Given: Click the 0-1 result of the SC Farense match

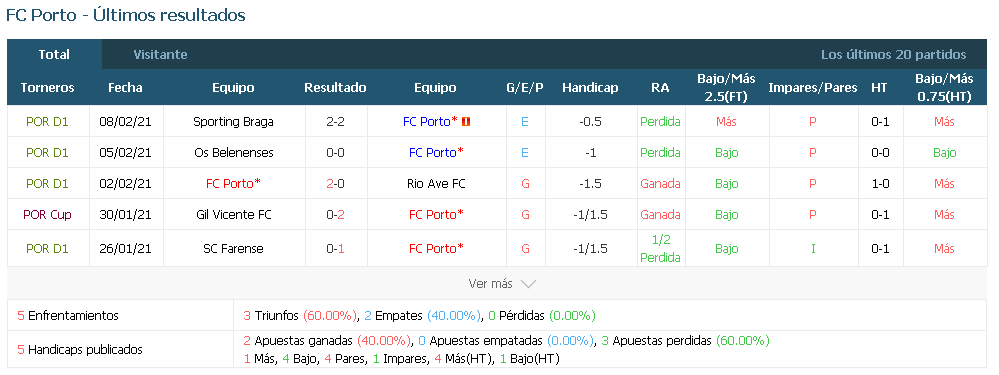Looking at the screenshot, I should tap(335, 248).
